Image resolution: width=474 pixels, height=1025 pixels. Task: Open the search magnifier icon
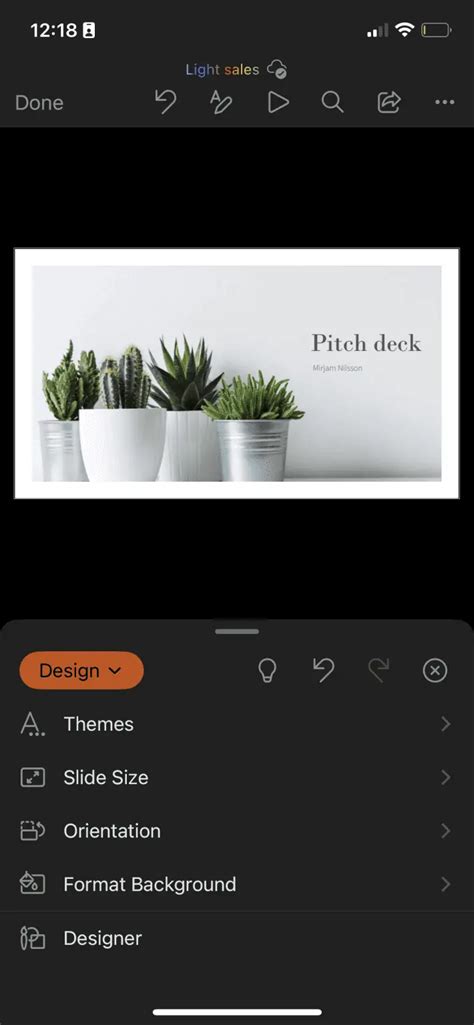333,103
